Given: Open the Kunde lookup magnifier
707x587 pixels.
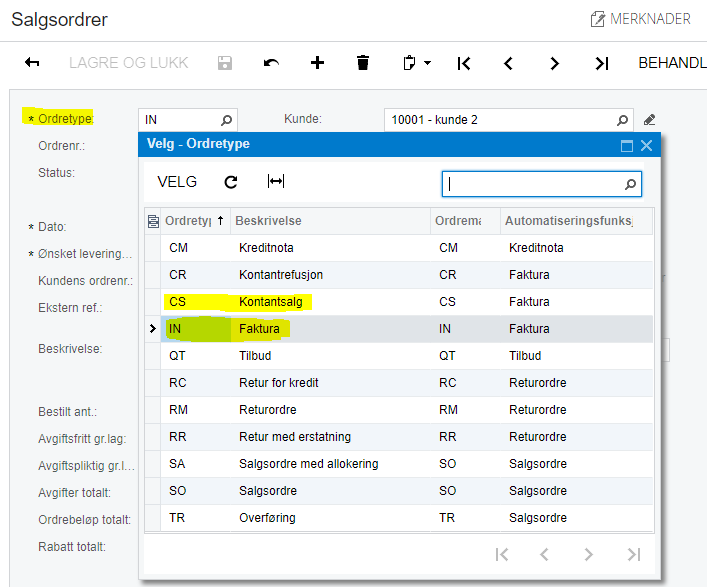Looking at the screenshot, I should (622, 120).
